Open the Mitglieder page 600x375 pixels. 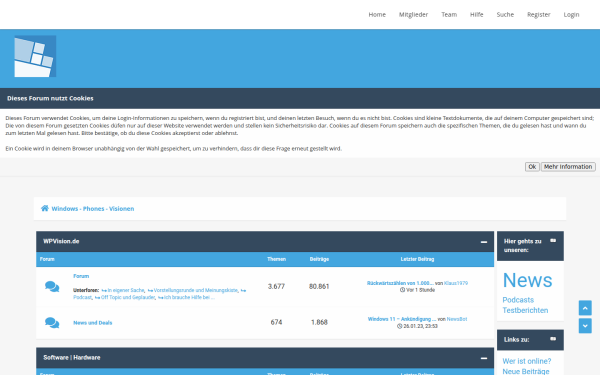(x=413, y=15)
